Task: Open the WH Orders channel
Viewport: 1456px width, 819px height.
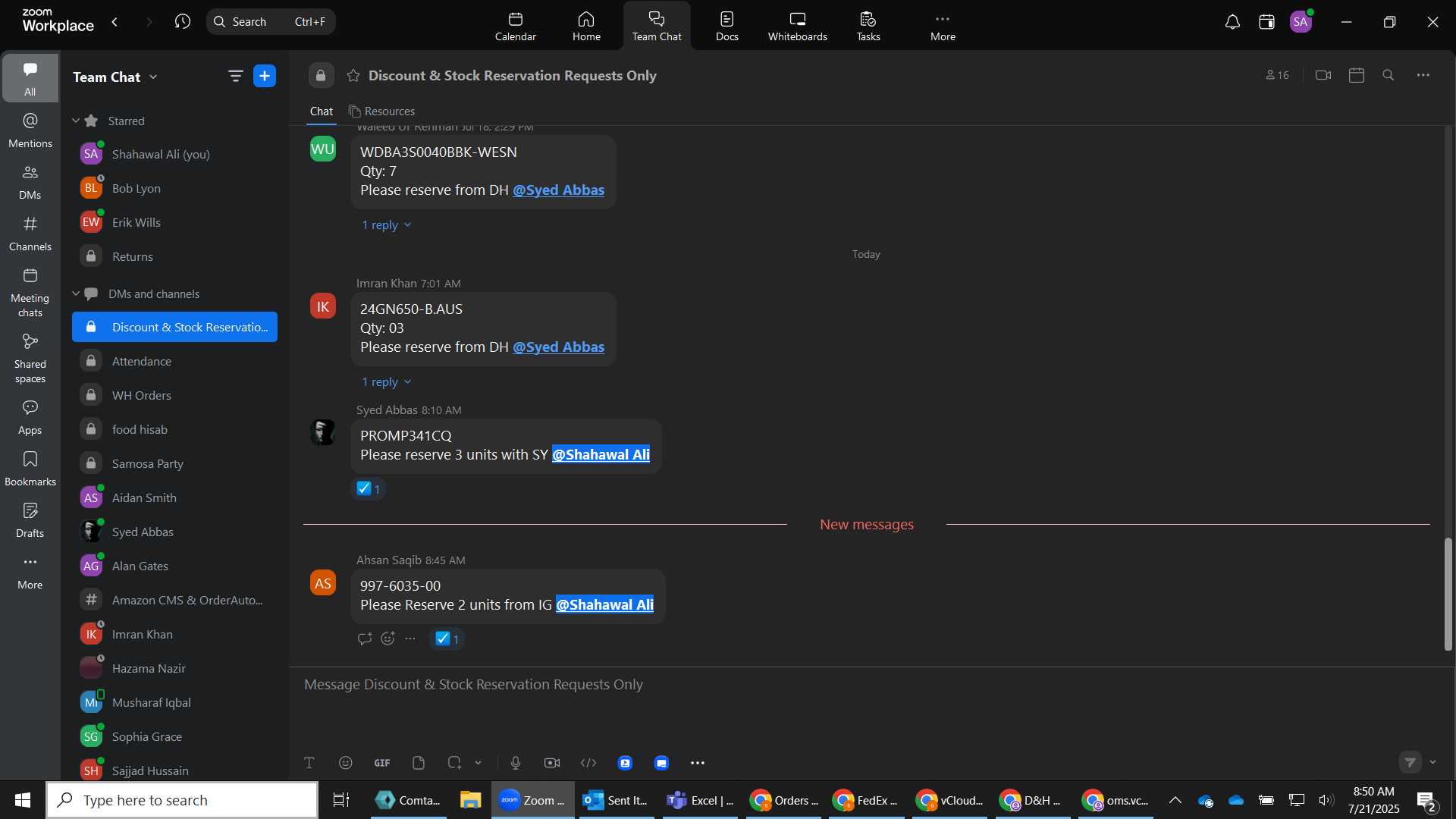Action: [x=174, y=395]
